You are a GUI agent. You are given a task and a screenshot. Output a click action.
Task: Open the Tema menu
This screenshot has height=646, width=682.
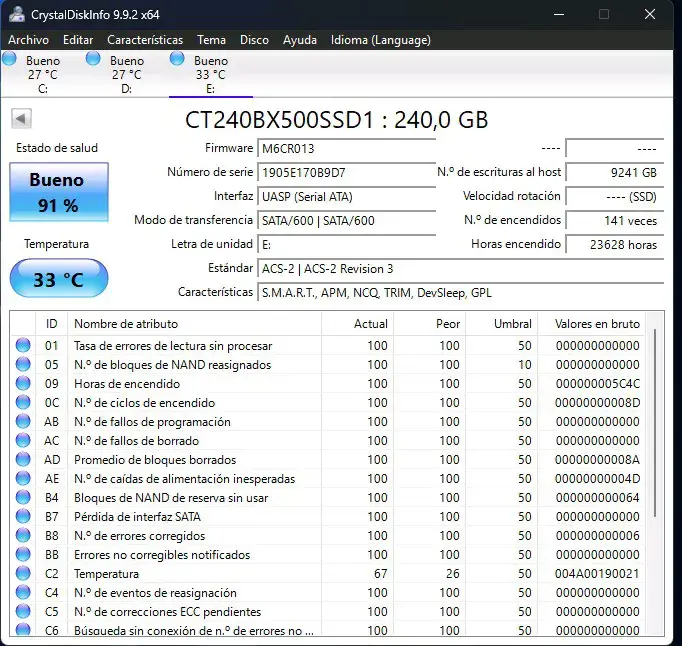211,40
